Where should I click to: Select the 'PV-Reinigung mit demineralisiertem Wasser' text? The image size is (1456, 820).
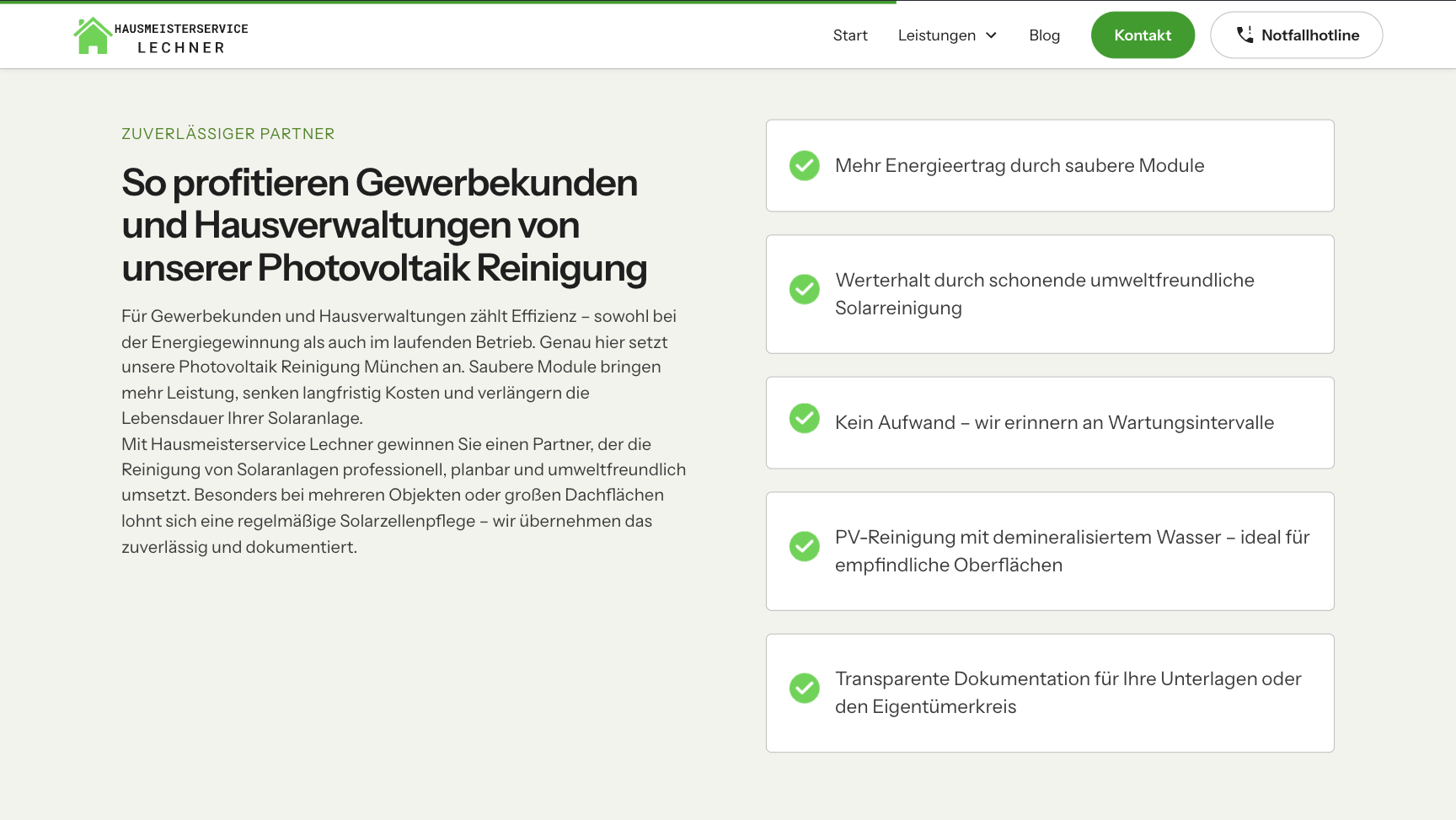[x=1028, y=537]
